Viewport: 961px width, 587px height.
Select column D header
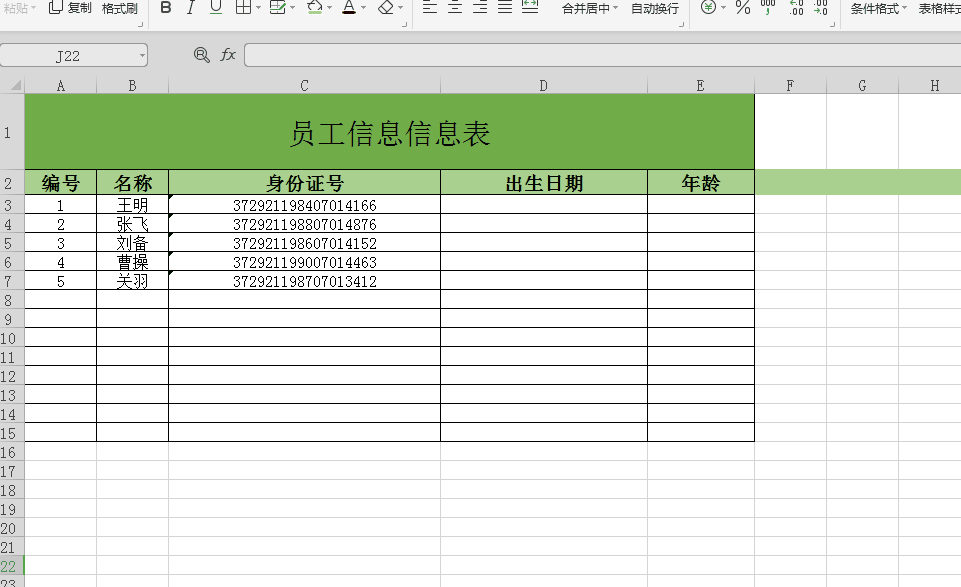point(544,86)
